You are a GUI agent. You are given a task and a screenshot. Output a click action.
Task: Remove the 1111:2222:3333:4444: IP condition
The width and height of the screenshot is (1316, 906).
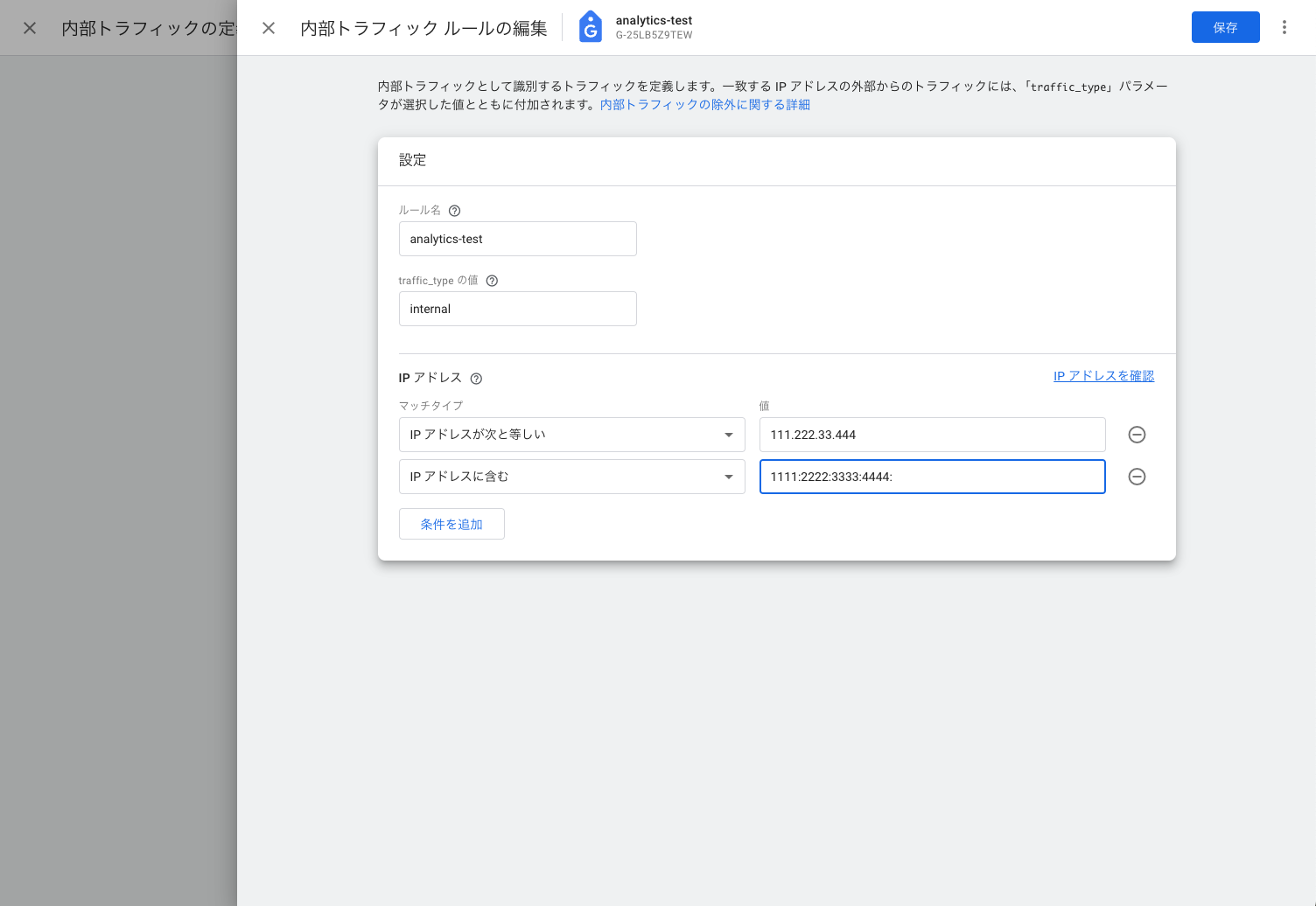[1137, 477]
